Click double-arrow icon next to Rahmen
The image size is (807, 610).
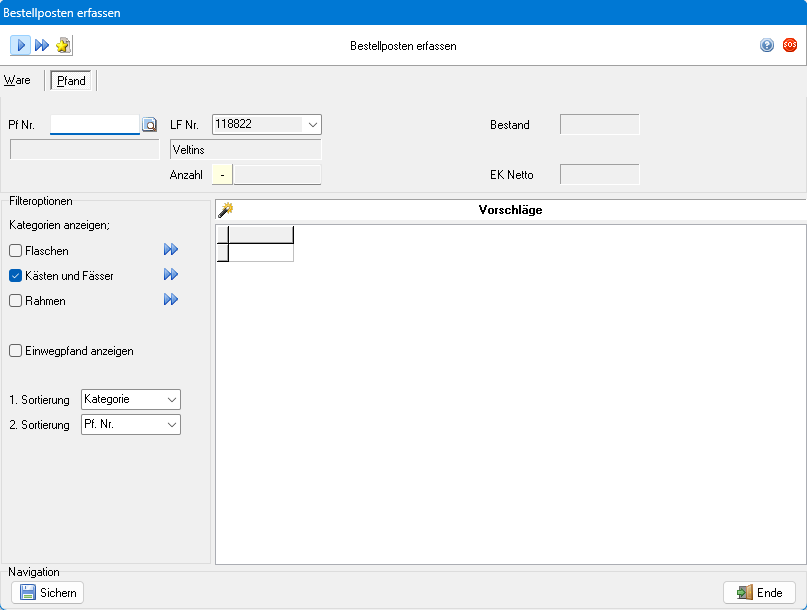171,300
